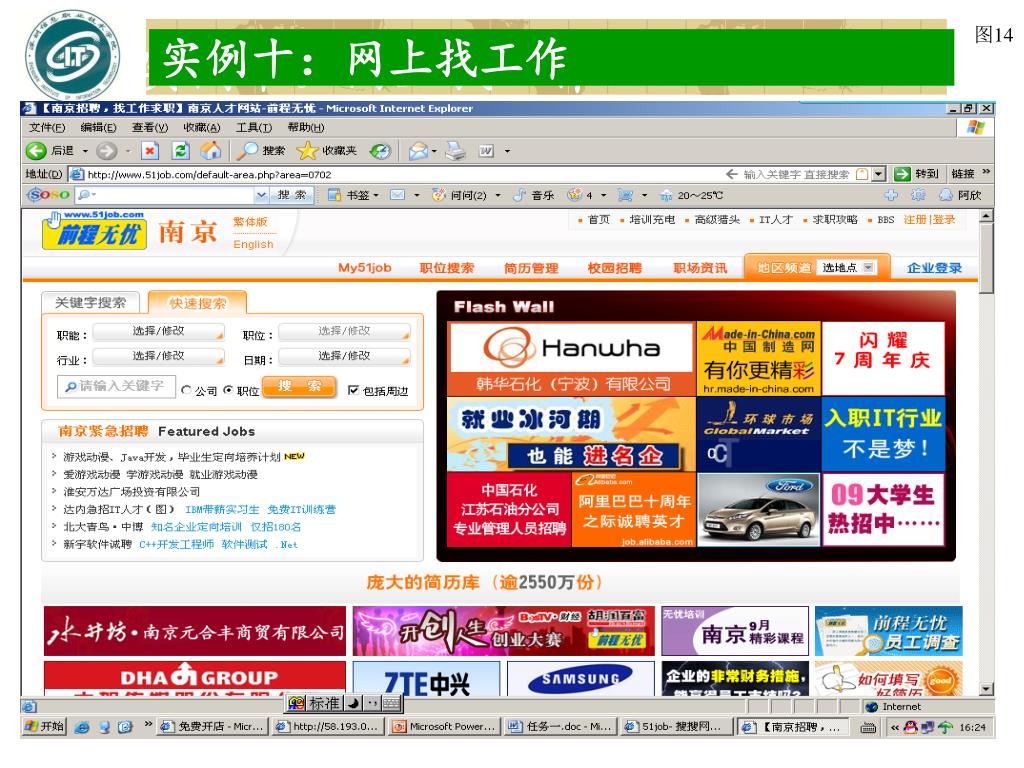
Task: Go to Home page icon
Action: pos(210,151)
